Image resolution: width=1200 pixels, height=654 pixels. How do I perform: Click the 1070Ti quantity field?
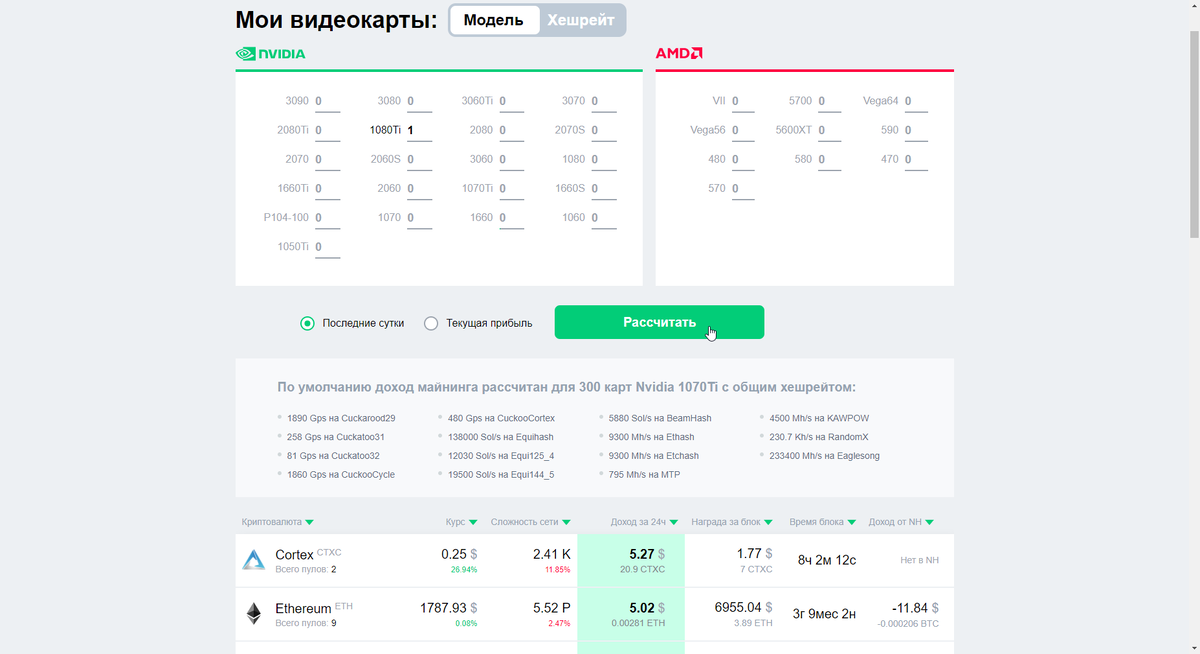point(511,188)
